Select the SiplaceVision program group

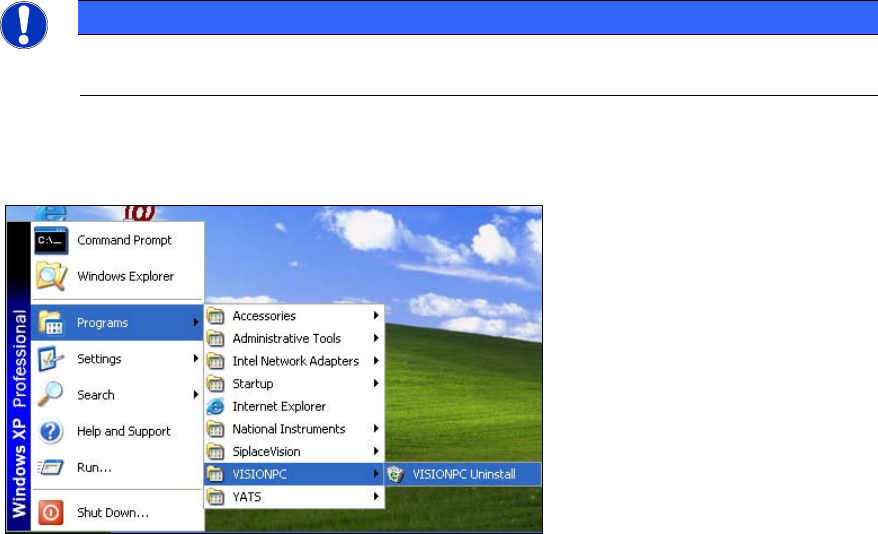(x=294, y=452)
